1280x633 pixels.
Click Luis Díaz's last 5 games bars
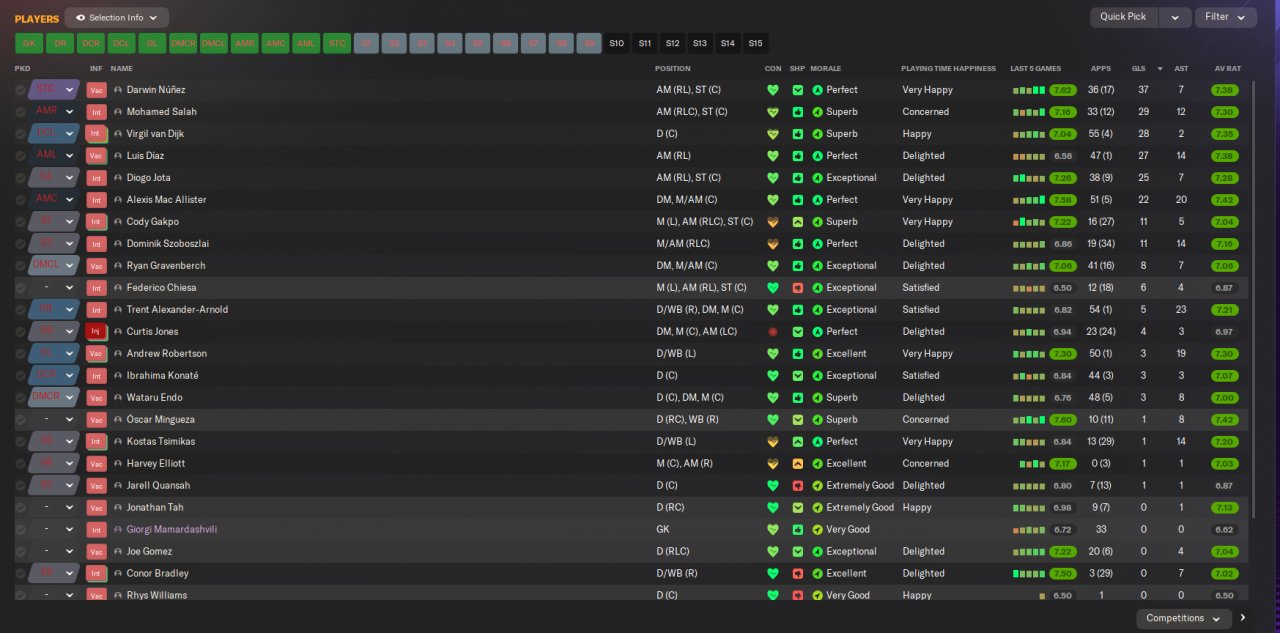1028,156
